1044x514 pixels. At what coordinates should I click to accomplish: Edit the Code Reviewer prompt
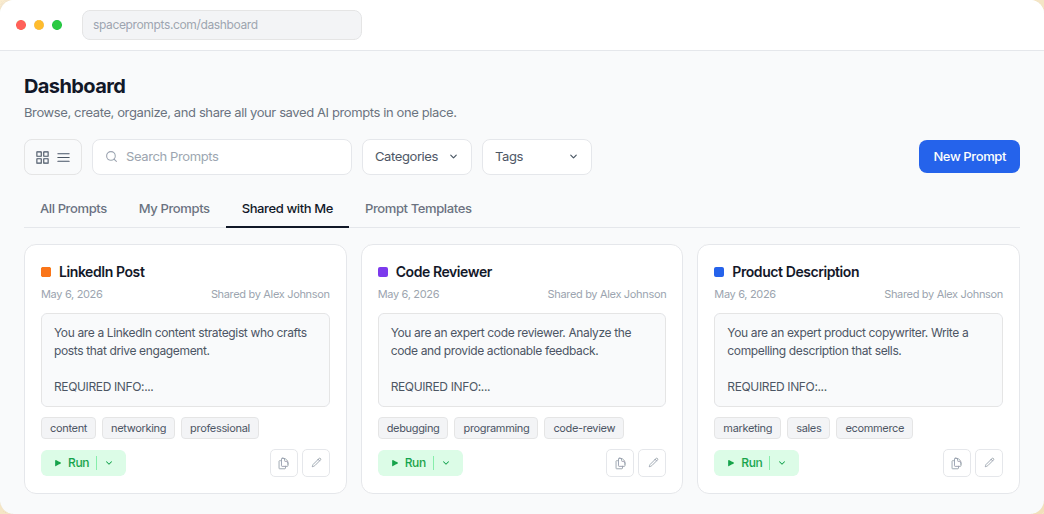point(652,463)
